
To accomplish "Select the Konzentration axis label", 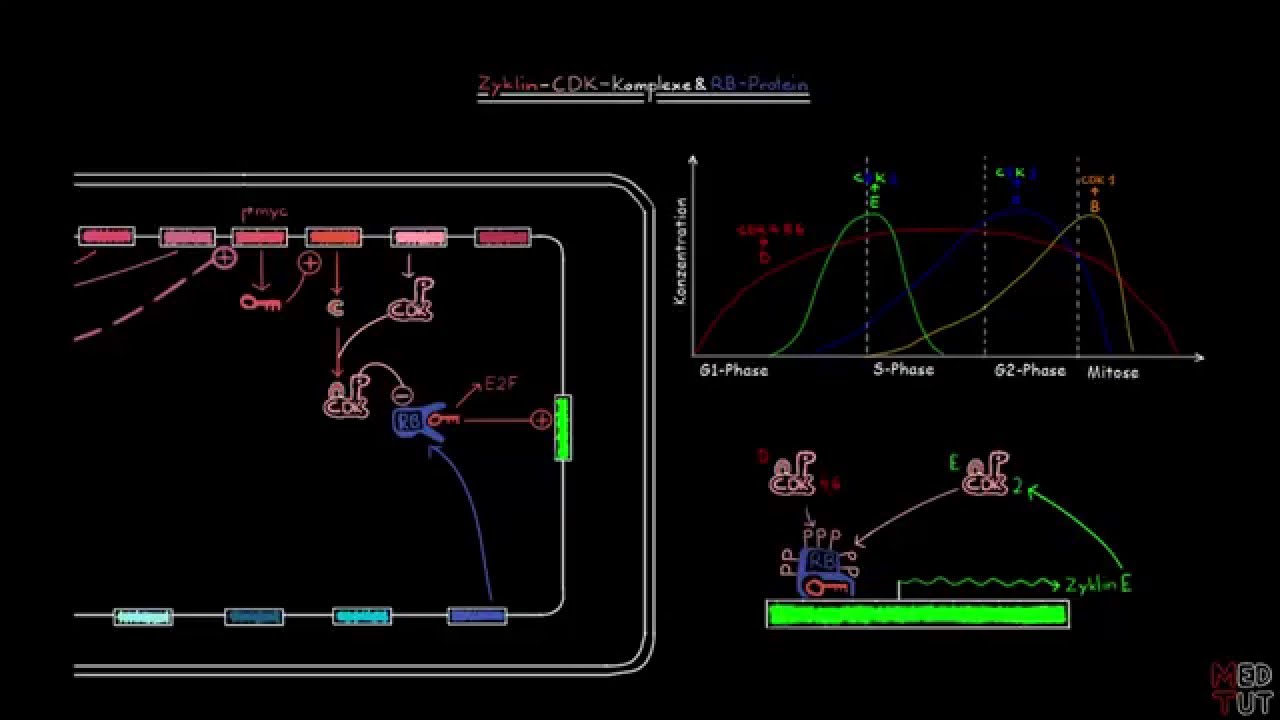I will click(x=681, y=250).
